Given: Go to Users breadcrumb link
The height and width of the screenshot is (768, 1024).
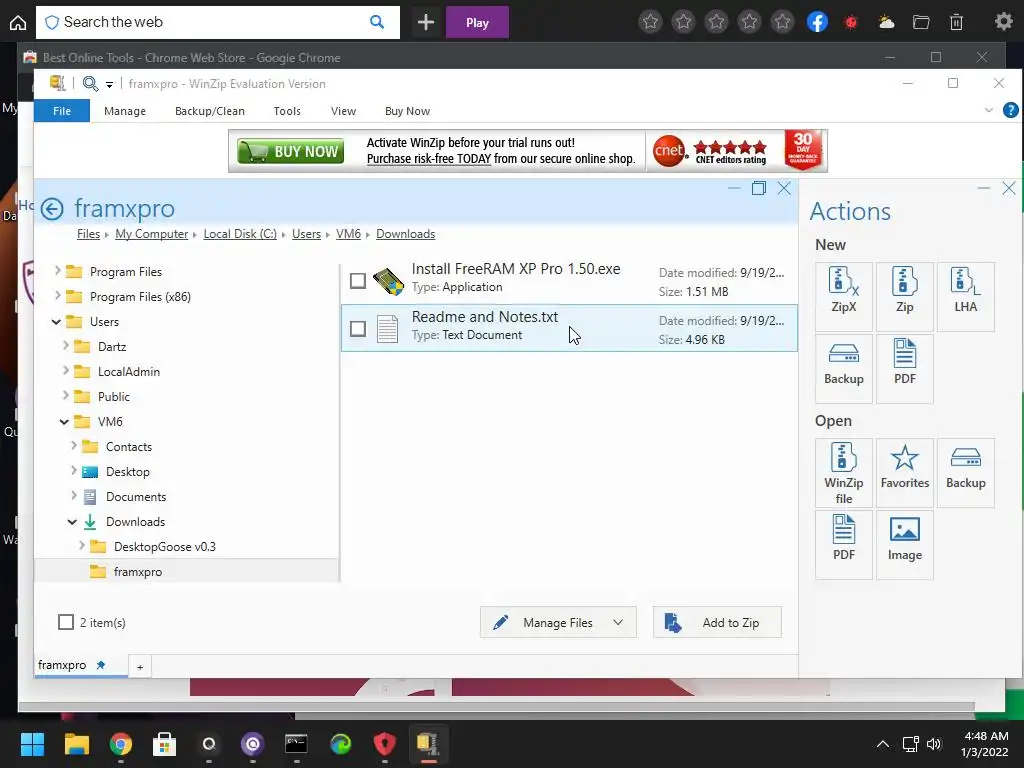Looking at the screenshot, I should point(306,234).
